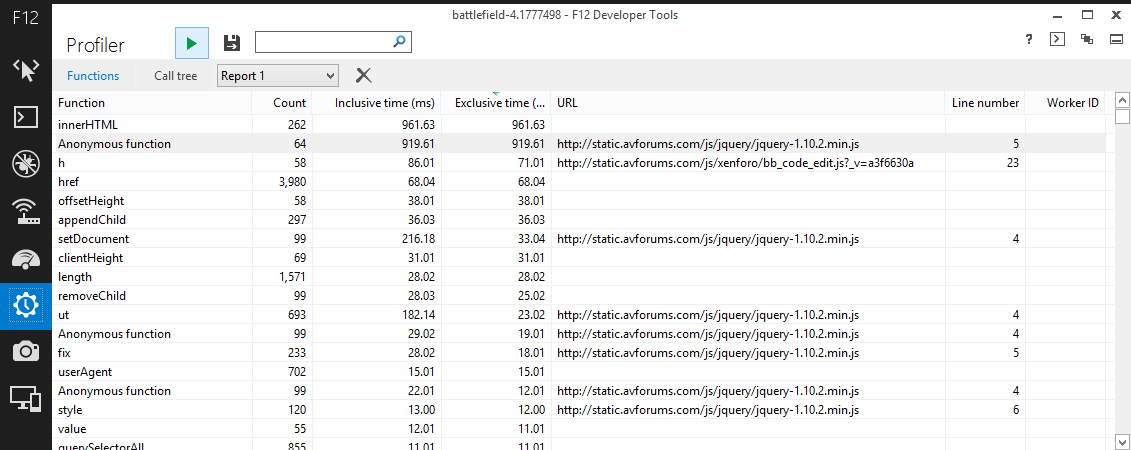Open the UI Responsiveness gauge tool
Screen dimensions: 1131x450
[24, 258]
